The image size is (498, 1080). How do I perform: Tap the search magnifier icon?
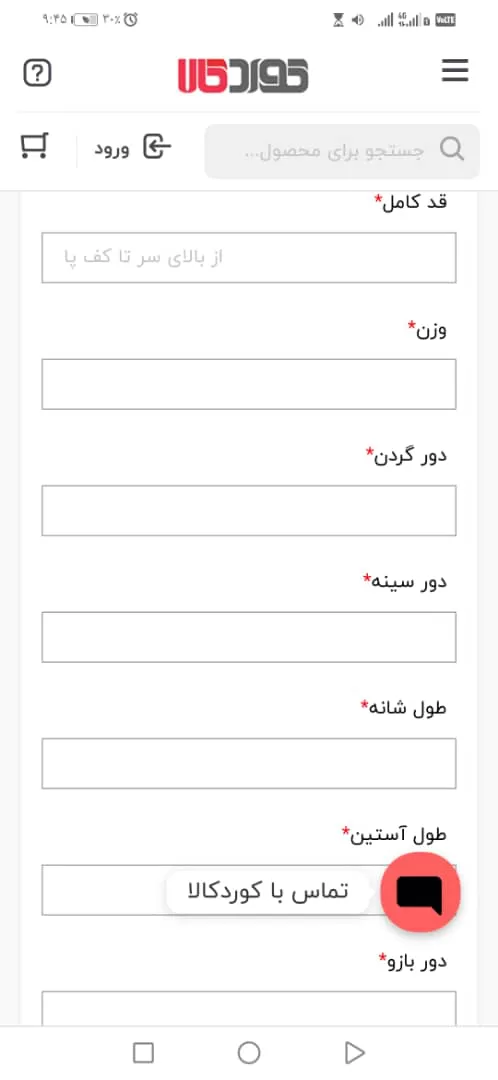pos(452,149)
